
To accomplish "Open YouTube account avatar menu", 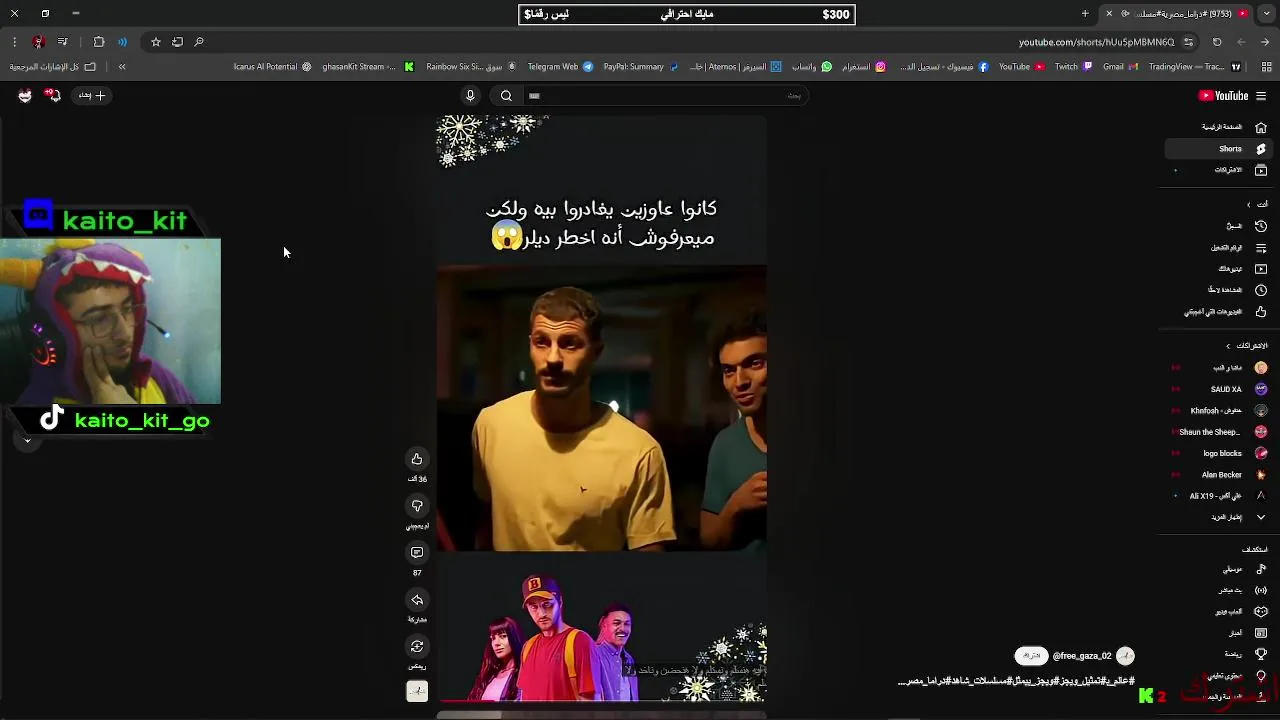I will coord(25,96).
